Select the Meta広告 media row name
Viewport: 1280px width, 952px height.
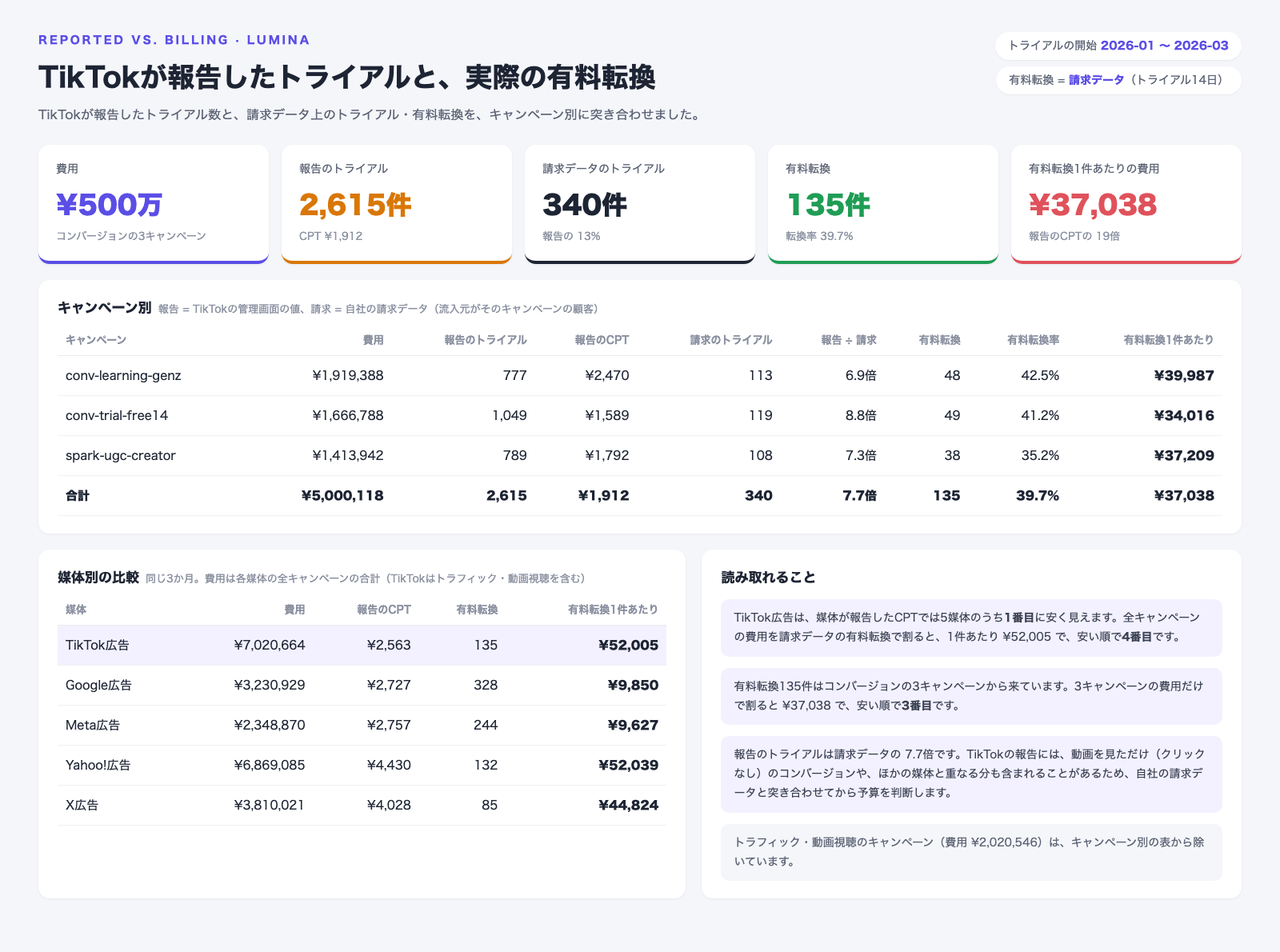[x=93, y=725]
